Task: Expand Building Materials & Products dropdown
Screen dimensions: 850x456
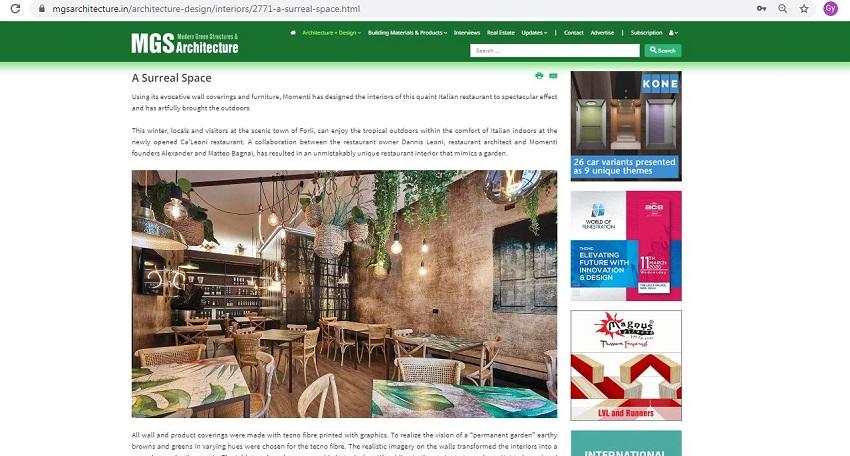Action: pos(407,33)
